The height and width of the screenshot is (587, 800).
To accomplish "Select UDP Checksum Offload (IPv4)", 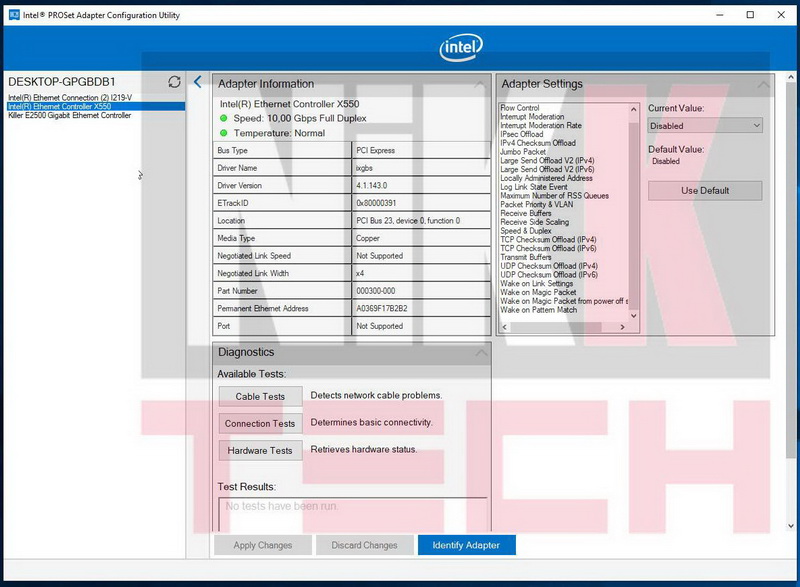I will [548, 266].
